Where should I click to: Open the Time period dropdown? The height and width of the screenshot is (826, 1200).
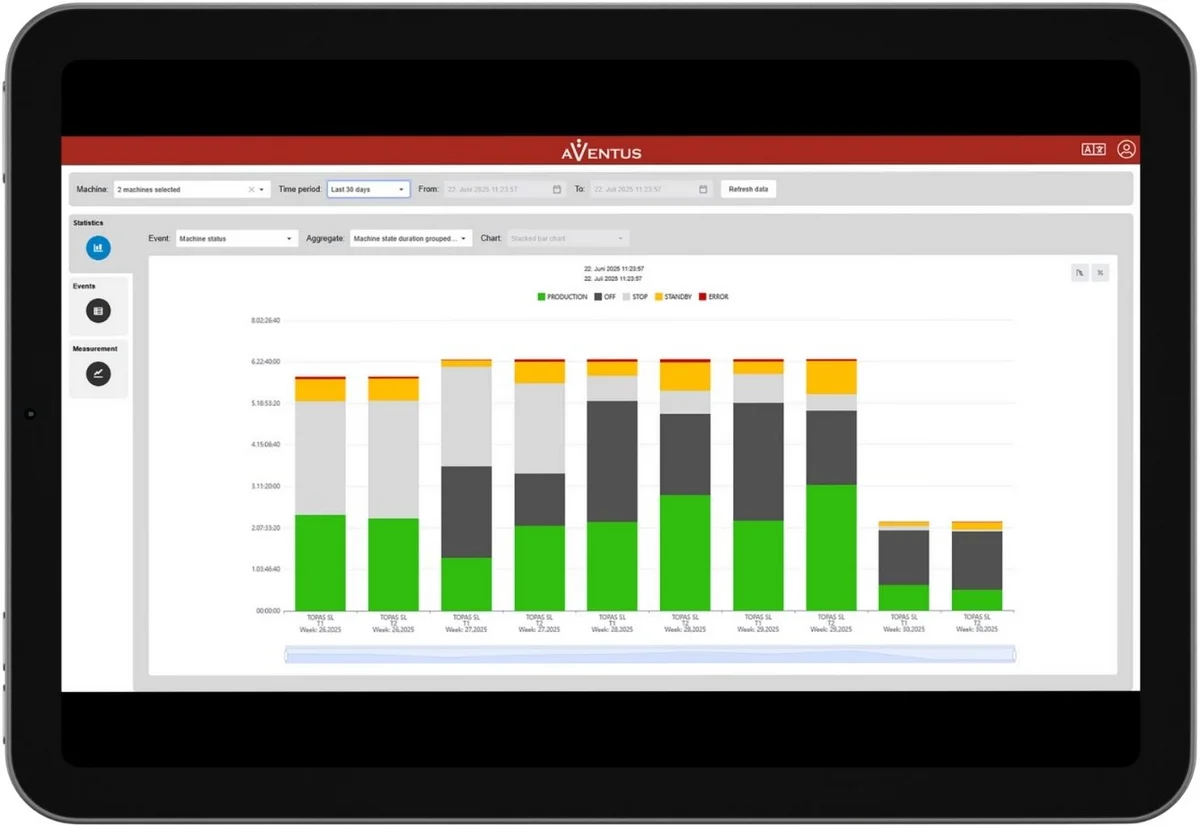(x=368, y=189)
